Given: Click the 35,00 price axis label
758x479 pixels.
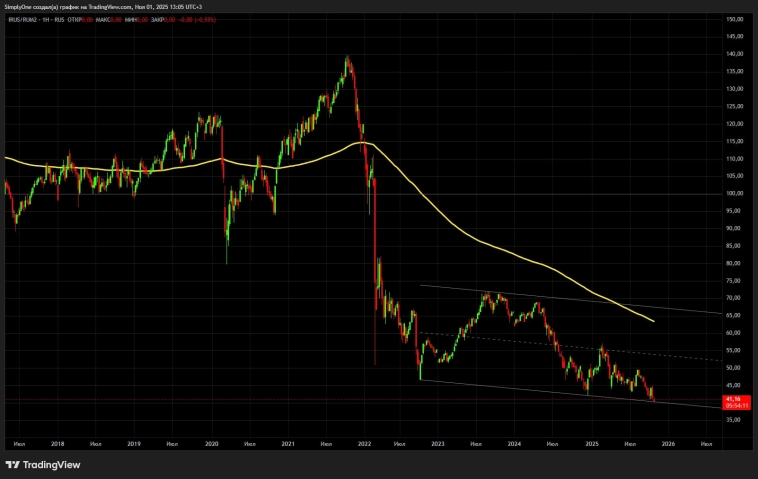Looking at the screenshot, I should (x=734, y=420).
